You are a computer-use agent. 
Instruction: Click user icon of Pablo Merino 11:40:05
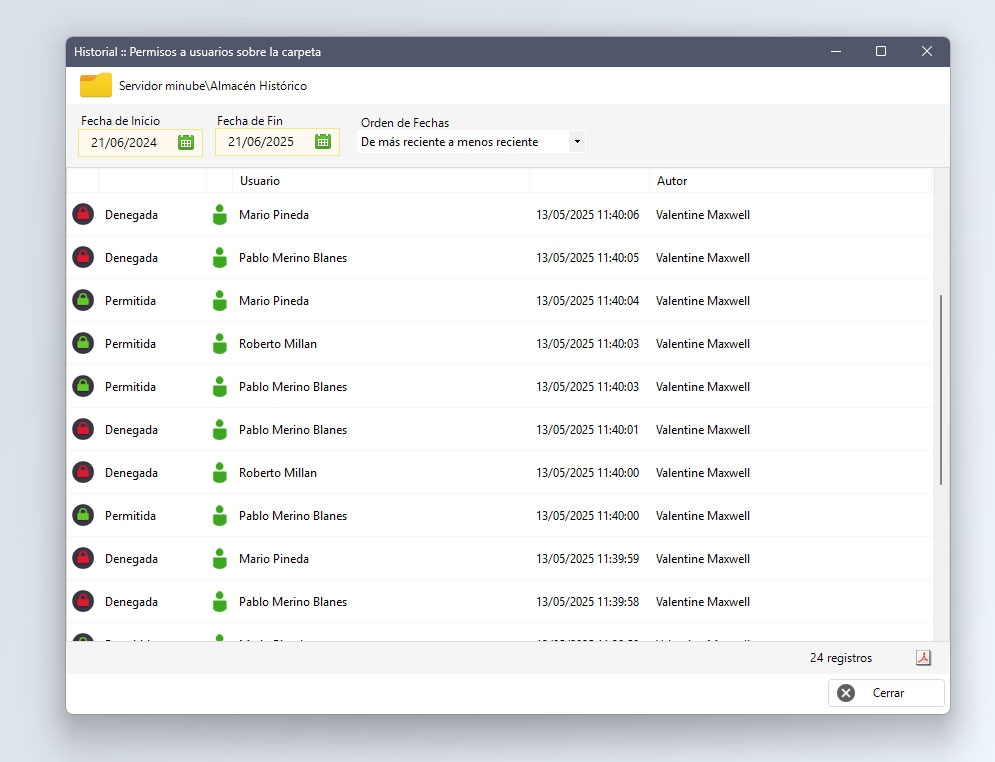pyautogui.click(x=220, y=258)
